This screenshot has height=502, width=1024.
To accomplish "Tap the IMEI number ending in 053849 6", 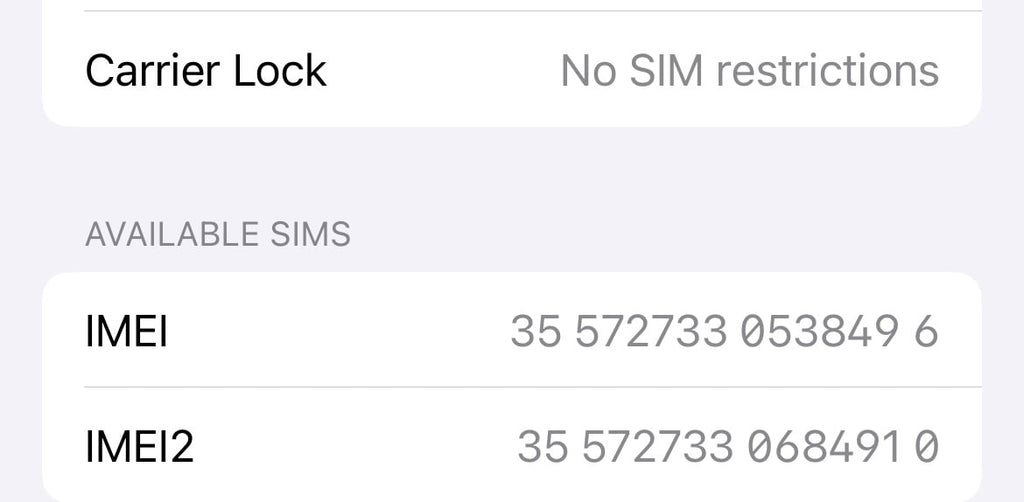I will (724, 331).
